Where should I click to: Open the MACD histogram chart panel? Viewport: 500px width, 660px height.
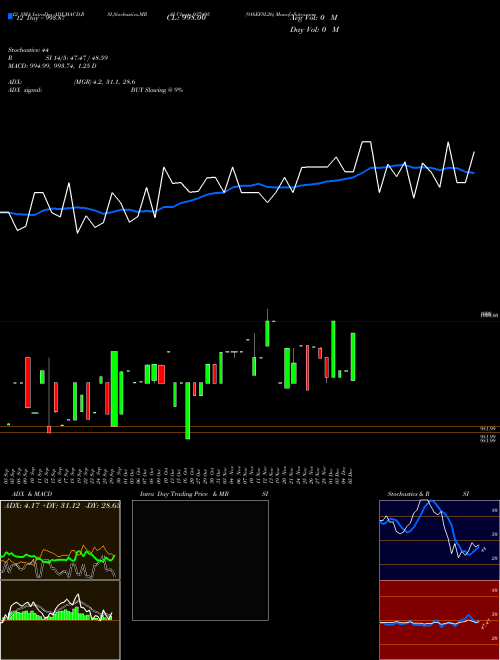[x=60, y=620]
